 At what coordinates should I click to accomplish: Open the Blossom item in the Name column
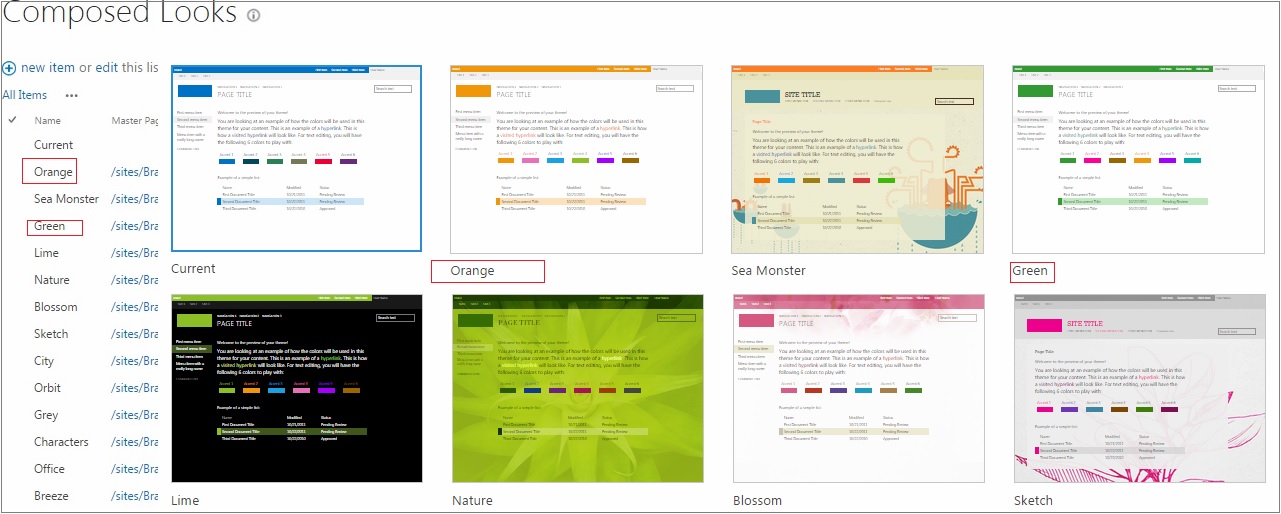(x=55, y=307)
